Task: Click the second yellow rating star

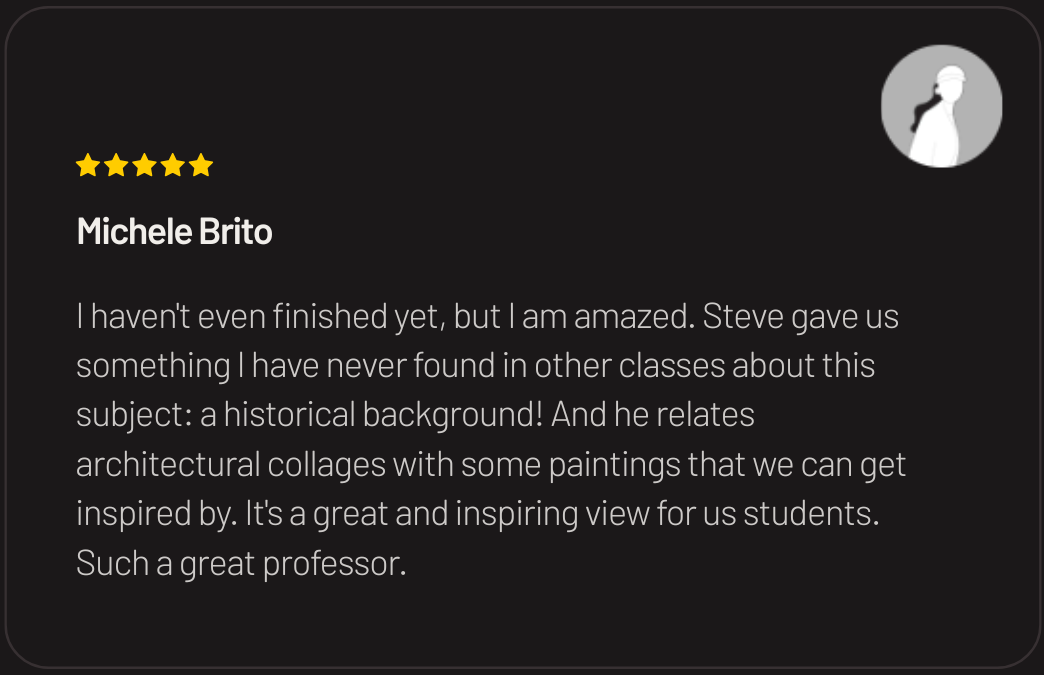Action: click(x=116, y=165)
